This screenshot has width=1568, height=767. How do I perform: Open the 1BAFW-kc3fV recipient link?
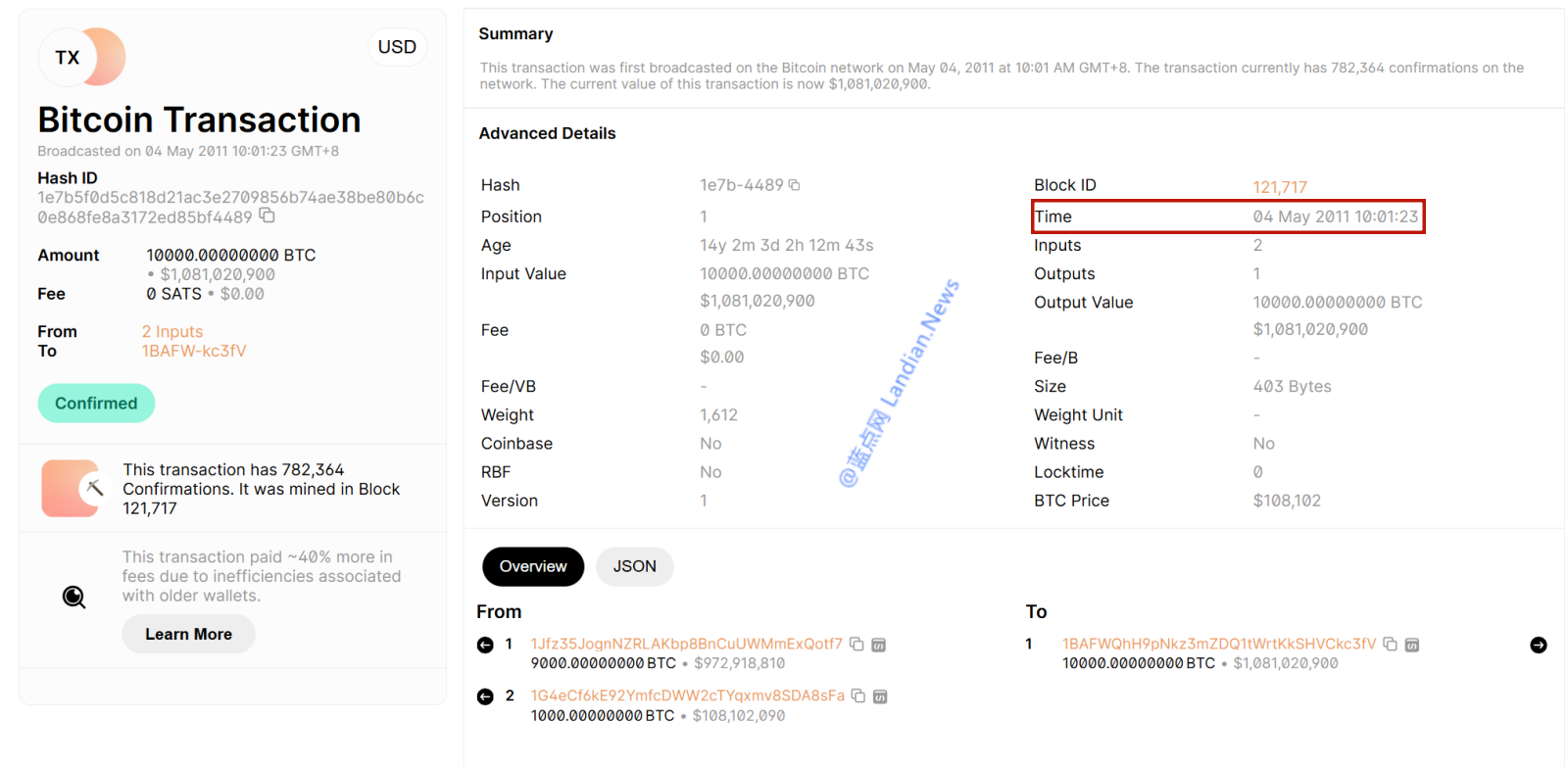(194, 351)
